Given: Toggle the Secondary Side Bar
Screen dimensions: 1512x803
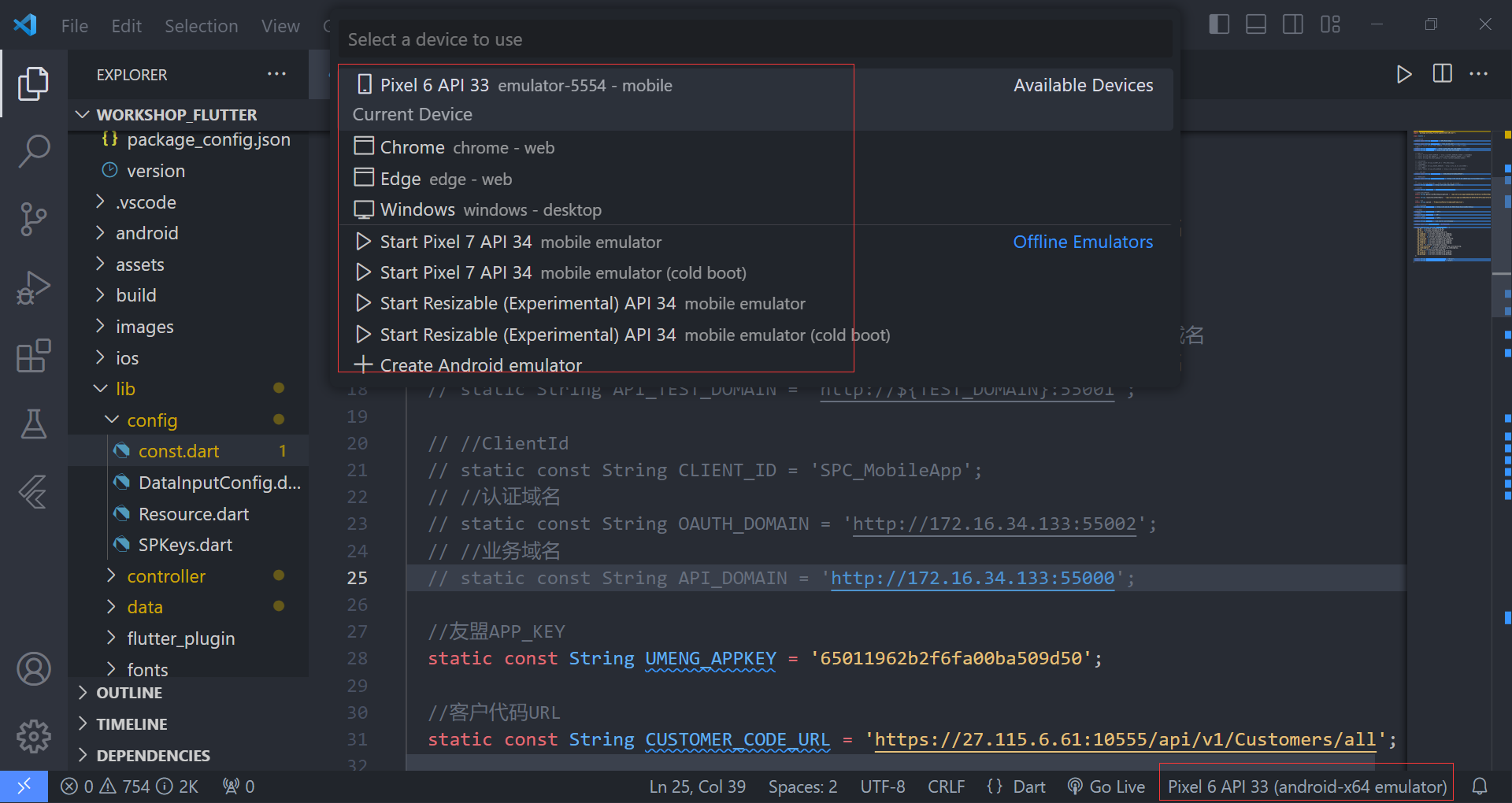Looking at the screenshot, I should (1292, 24).
